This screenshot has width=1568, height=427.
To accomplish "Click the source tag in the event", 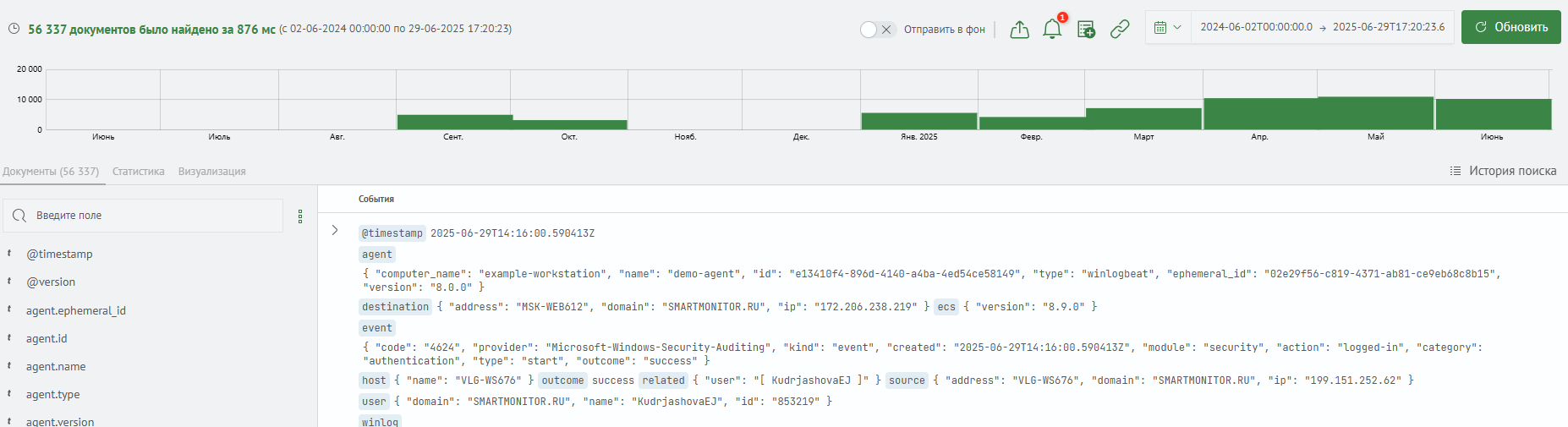I will pyautogui.click(x=907, y=380).
